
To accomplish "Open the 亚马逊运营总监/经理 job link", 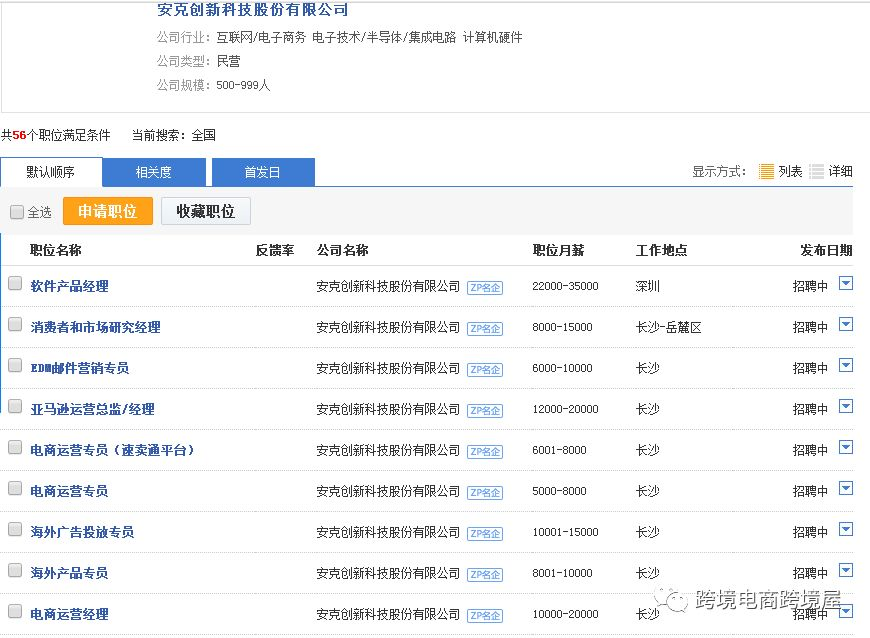I will [x=92, y=409].
